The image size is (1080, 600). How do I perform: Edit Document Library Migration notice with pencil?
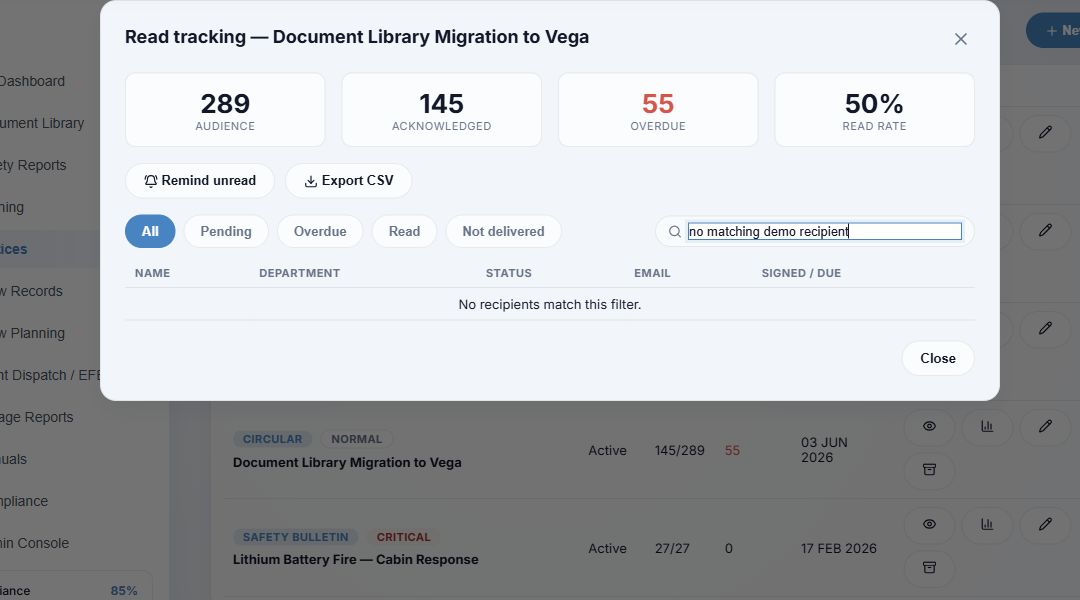pos(1045,426)
